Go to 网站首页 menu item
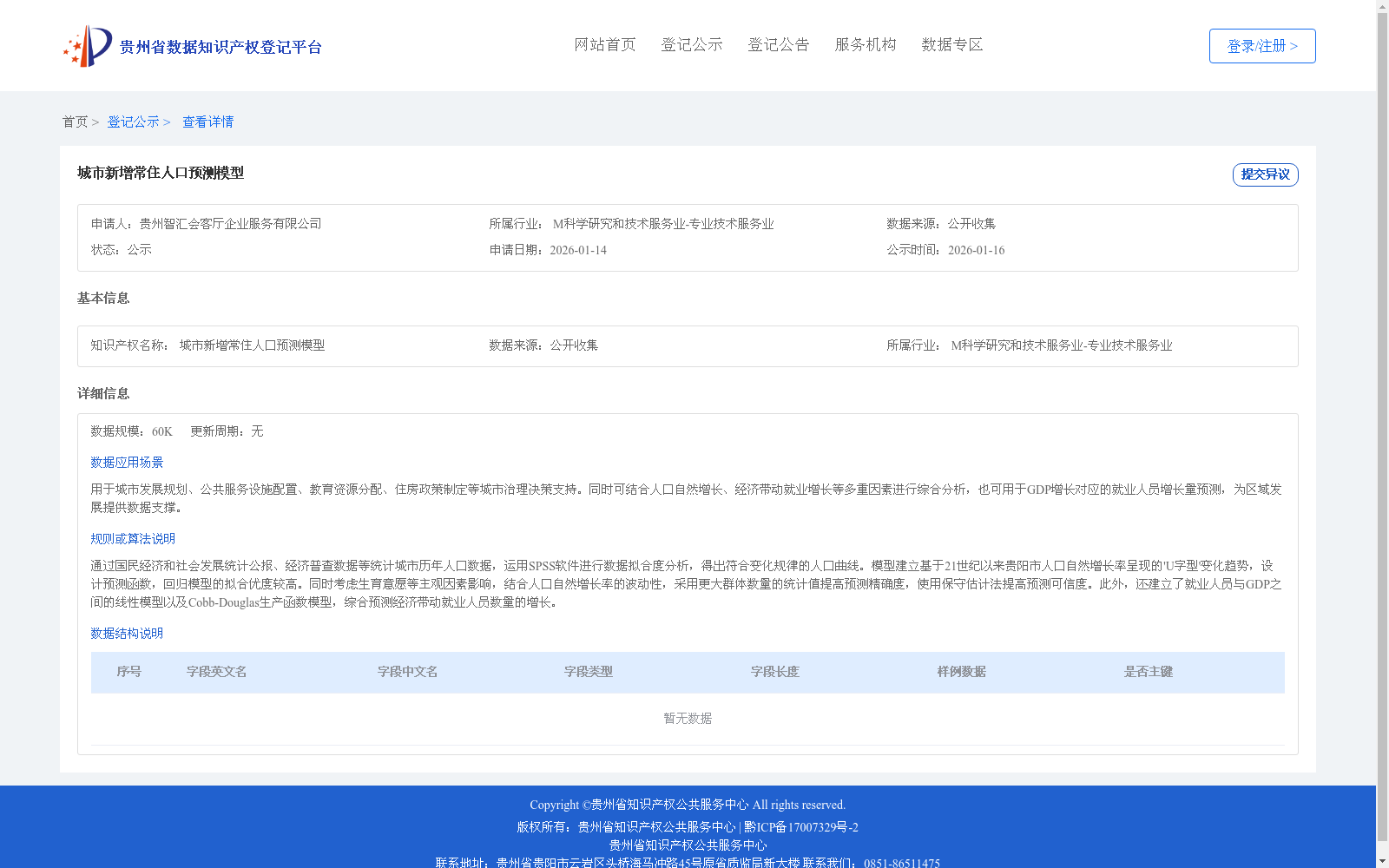The height and width of the screenshot is (868, 1389). point(605,44)
